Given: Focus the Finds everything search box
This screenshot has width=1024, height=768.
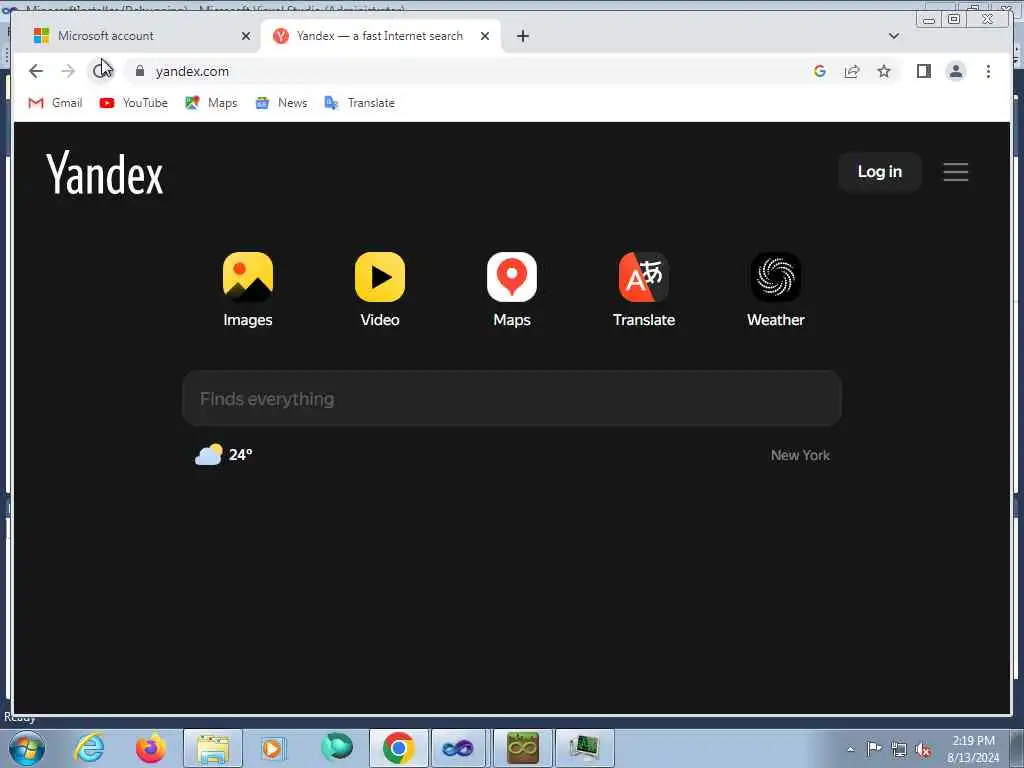Looking at the screenshot, I should coord(511,398).
